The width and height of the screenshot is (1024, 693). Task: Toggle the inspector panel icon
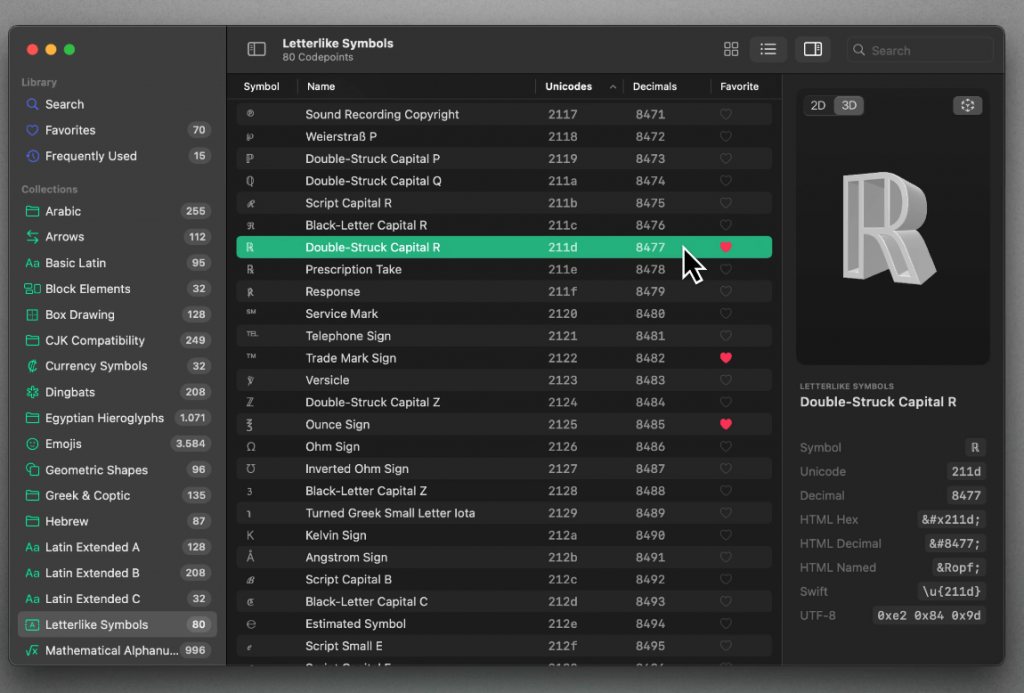point(813,49)
